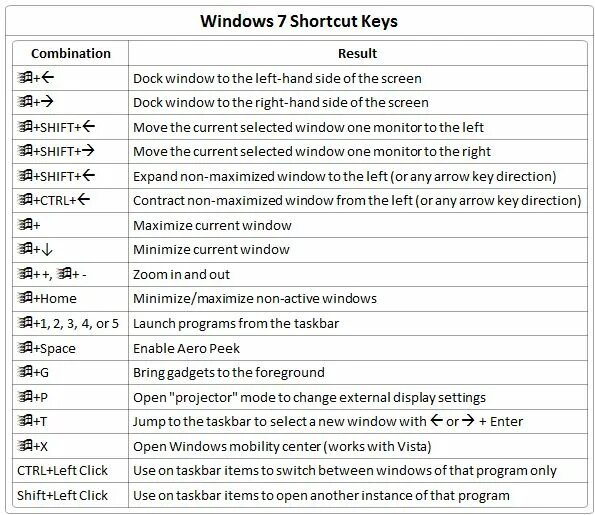Click the Combination column header
Screen dimensions: 595x515
click(71, 54)
